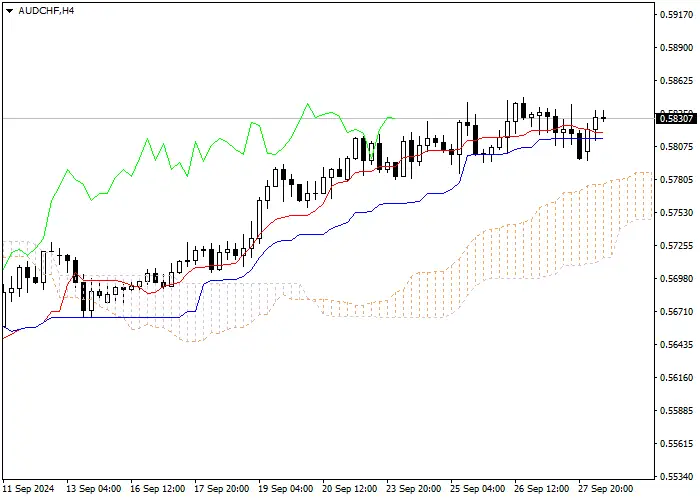The height and width of the screenshot is (500, 700).
Task: Click the 25 Sep 04:00 time label
Action: click(478, 489)
